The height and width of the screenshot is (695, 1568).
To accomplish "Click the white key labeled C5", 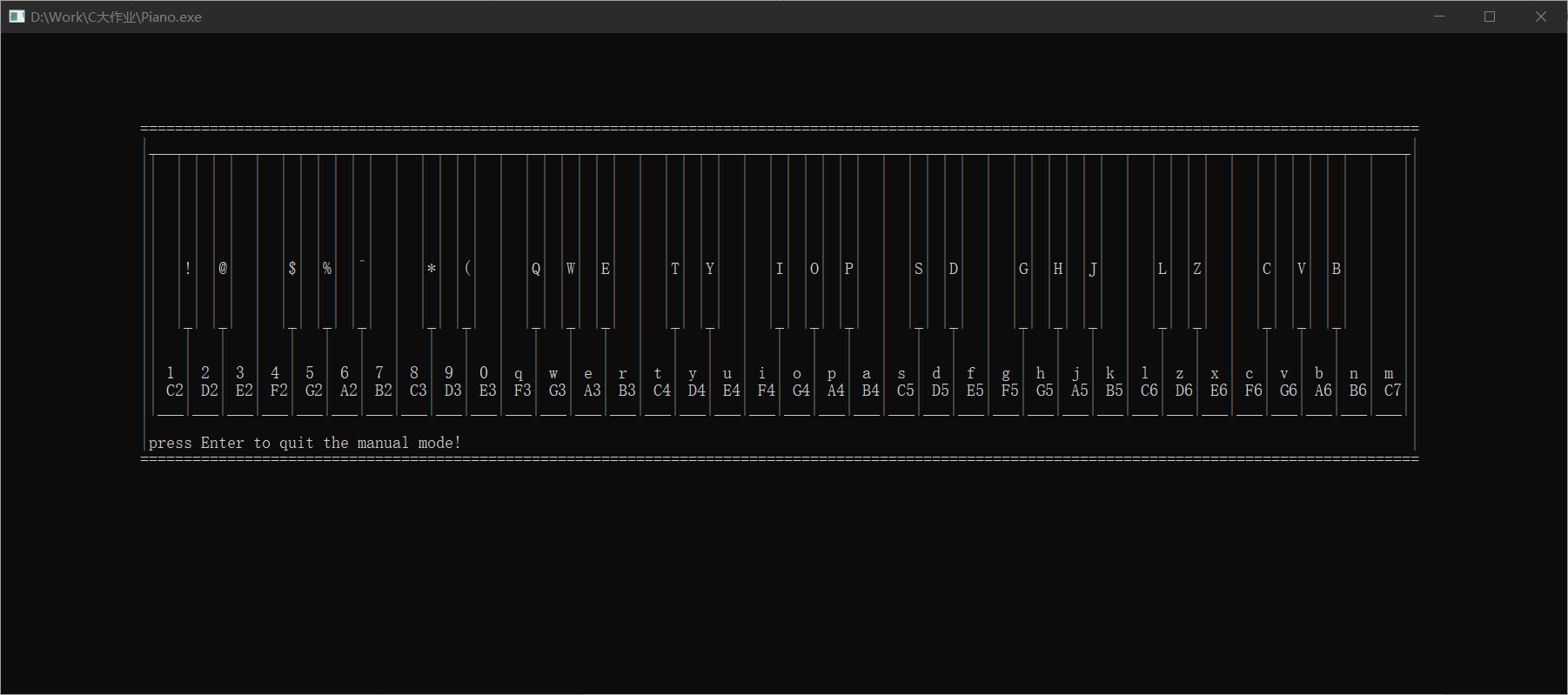I will [901, 383].
